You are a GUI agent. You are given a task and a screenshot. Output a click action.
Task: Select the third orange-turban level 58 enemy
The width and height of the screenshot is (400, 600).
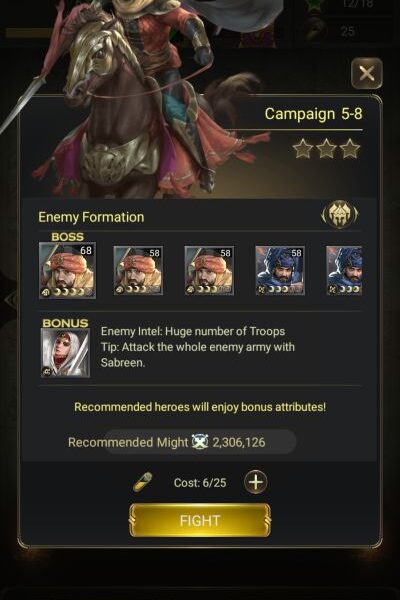[209, 270]
